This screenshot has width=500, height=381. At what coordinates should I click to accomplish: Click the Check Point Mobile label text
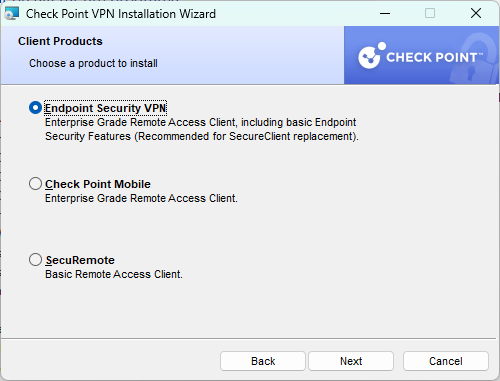[98, 184]
